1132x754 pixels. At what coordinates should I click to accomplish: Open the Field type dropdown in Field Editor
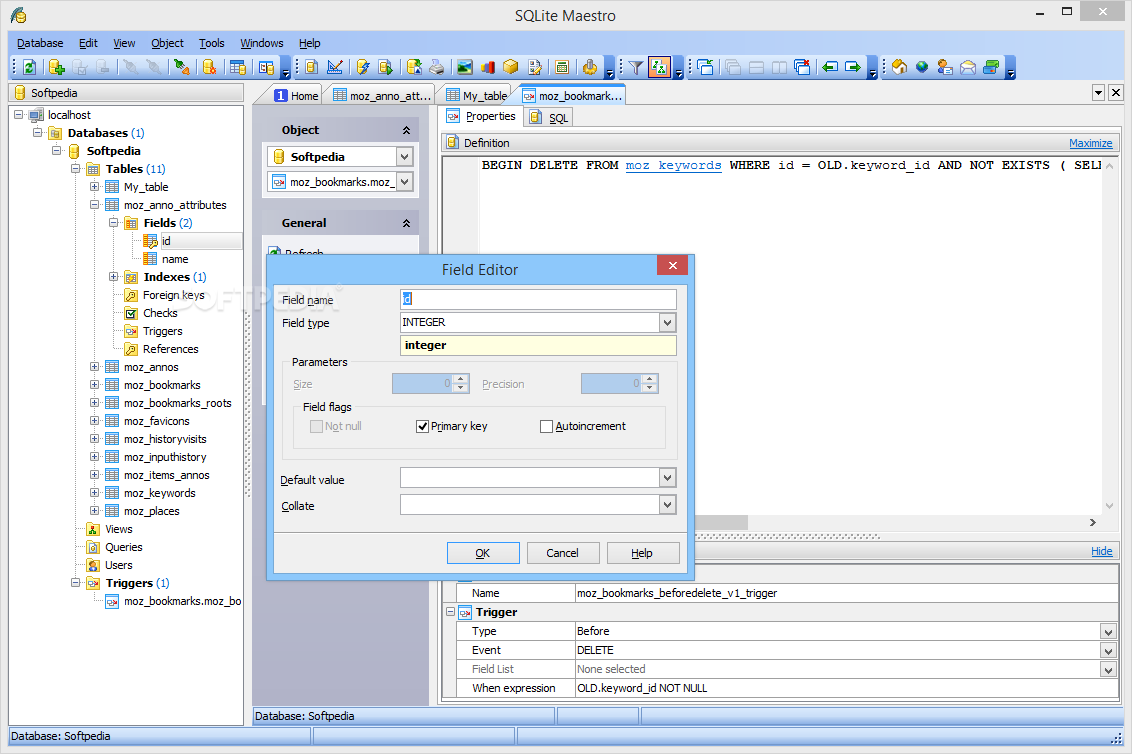[668, 323]
